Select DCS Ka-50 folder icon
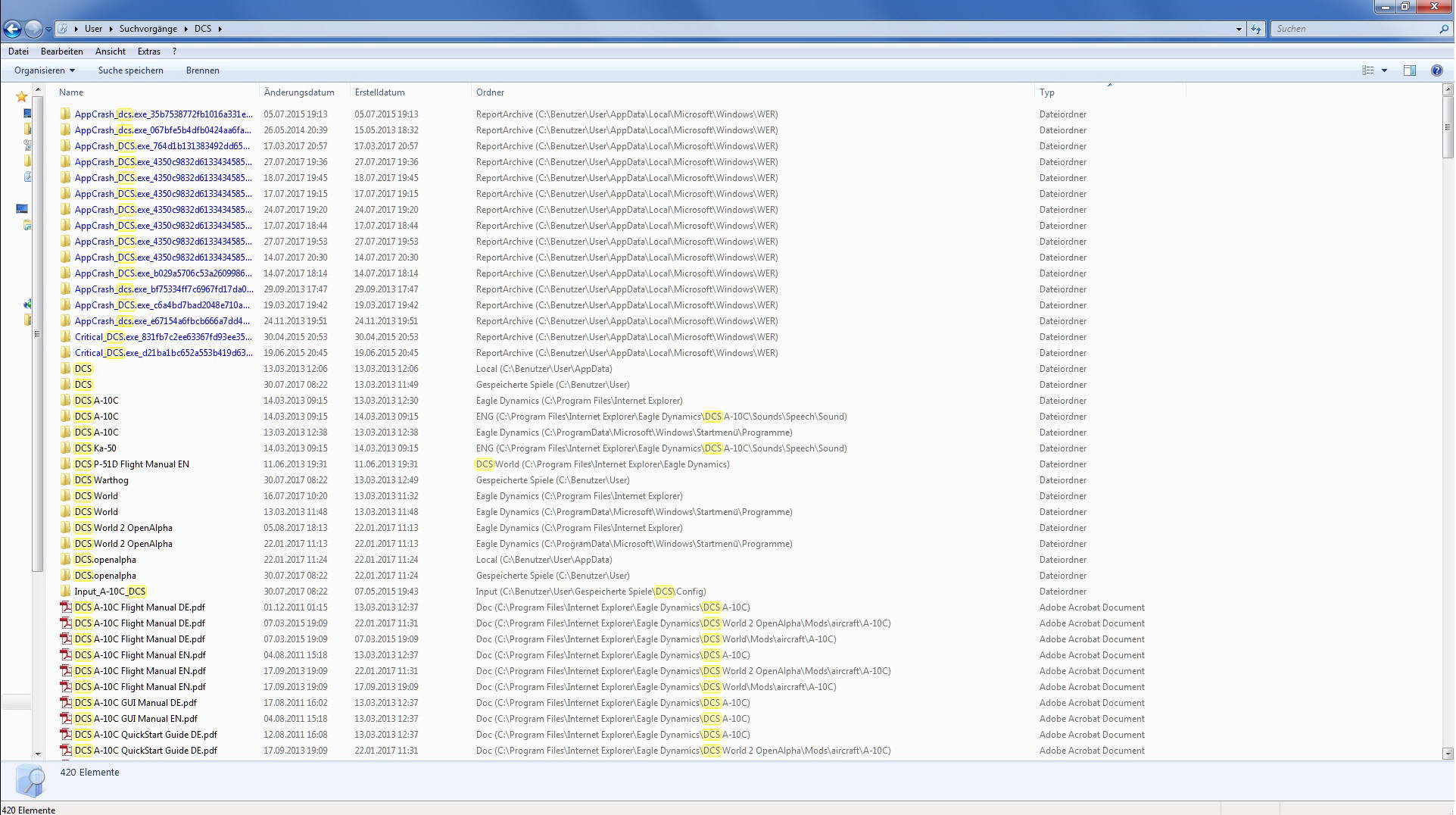 (66, 448)
